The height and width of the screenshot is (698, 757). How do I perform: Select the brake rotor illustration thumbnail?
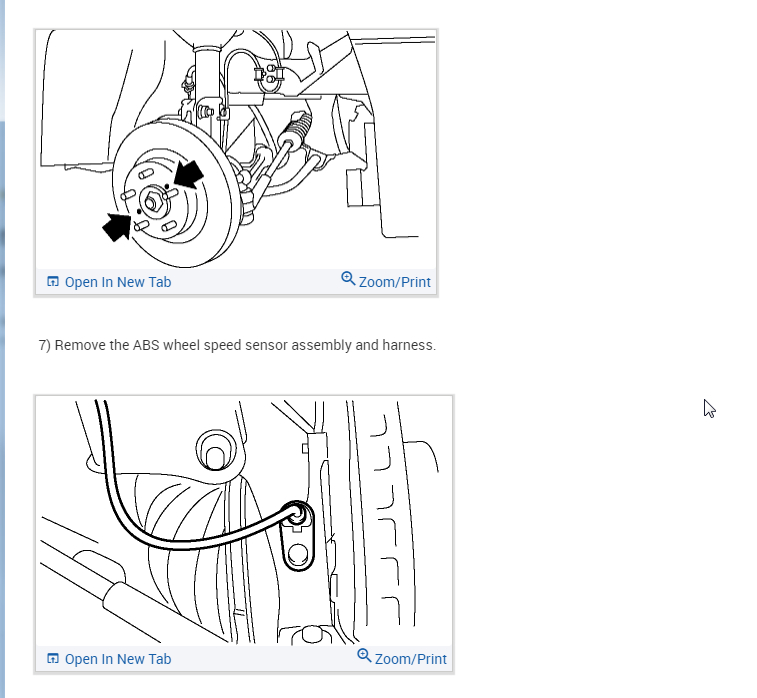[236, 149]
